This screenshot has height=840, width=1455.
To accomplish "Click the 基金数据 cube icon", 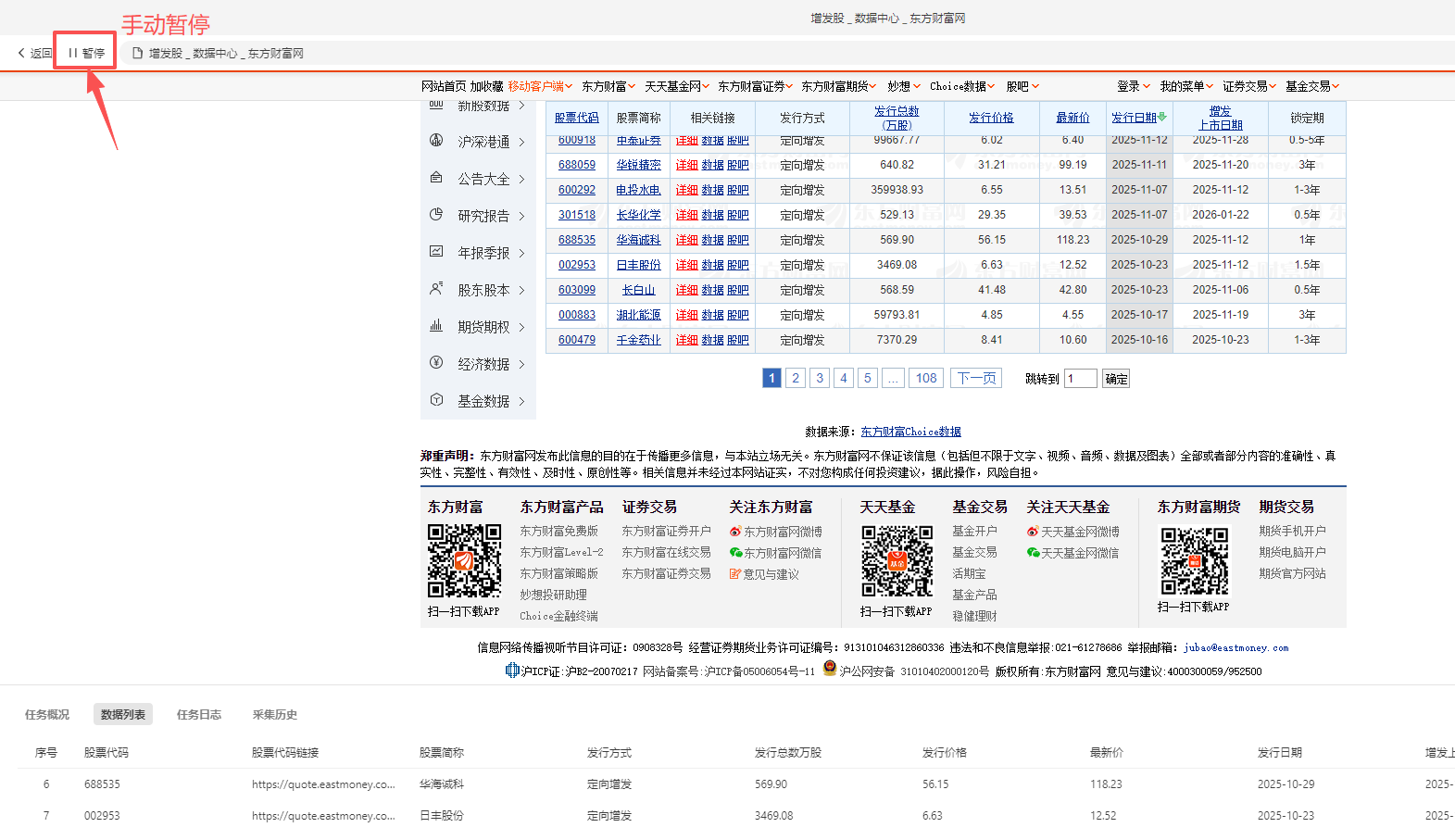I will click(x=436, y=400).
